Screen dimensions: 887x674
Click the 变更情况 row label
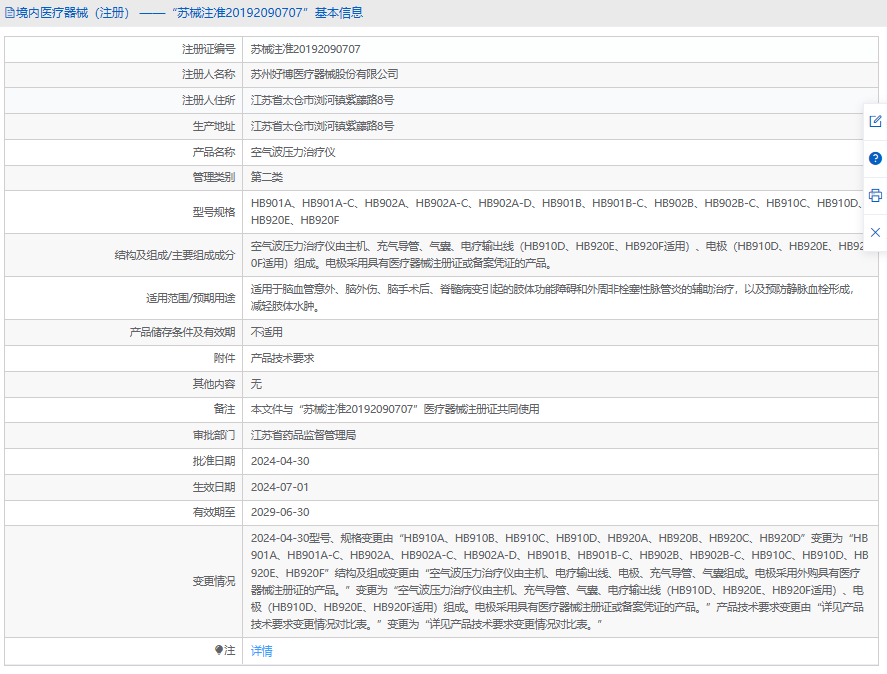pyautogui.click(x=213, y=581)
